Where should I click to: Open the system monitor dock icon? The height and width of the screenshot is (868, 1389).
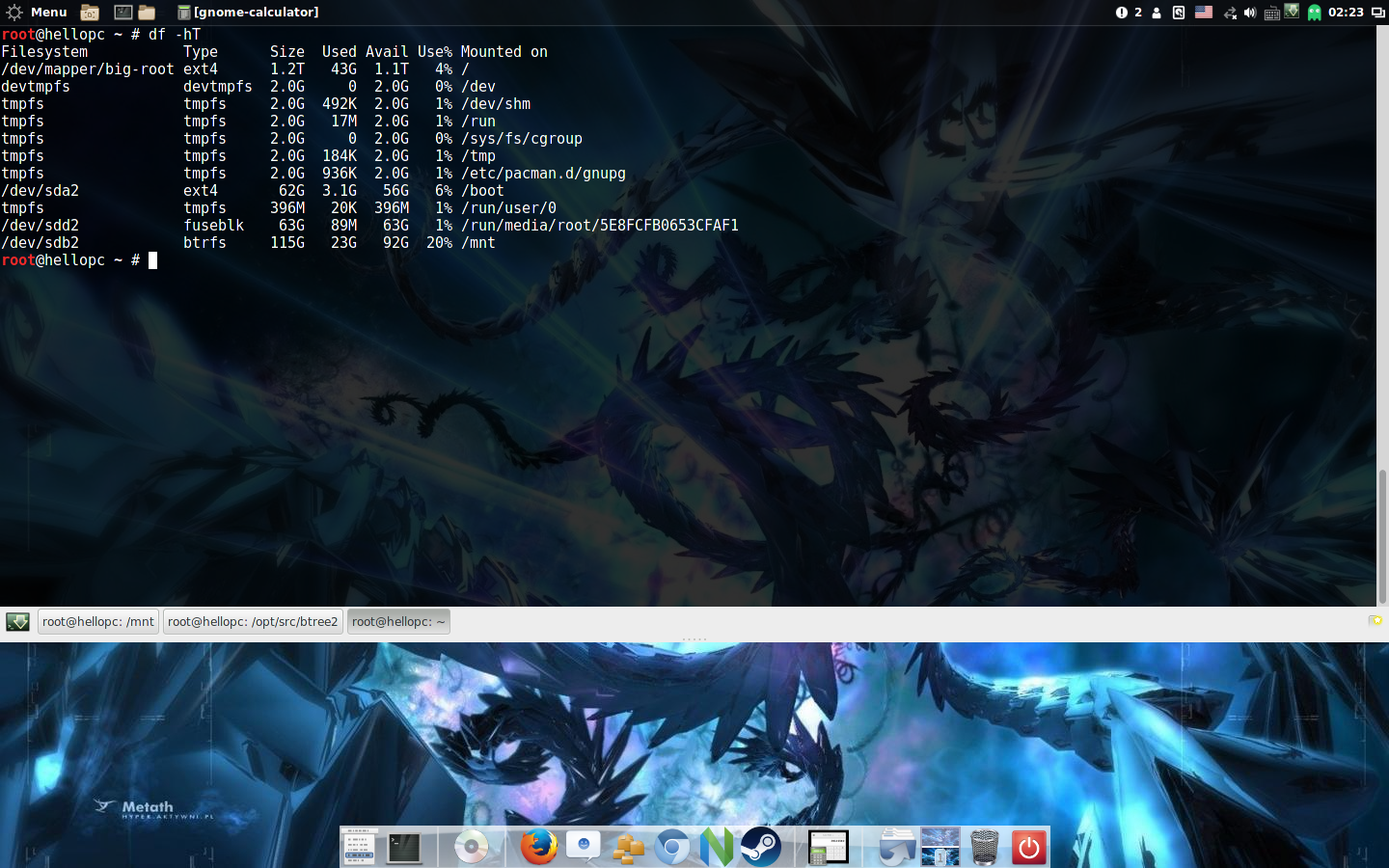(359, 847)
